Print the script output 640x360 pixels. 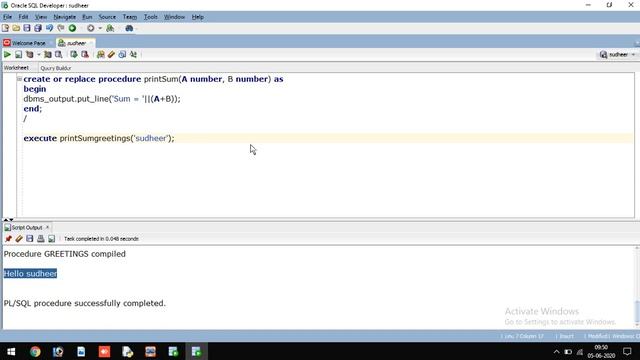tap(40, 239)
